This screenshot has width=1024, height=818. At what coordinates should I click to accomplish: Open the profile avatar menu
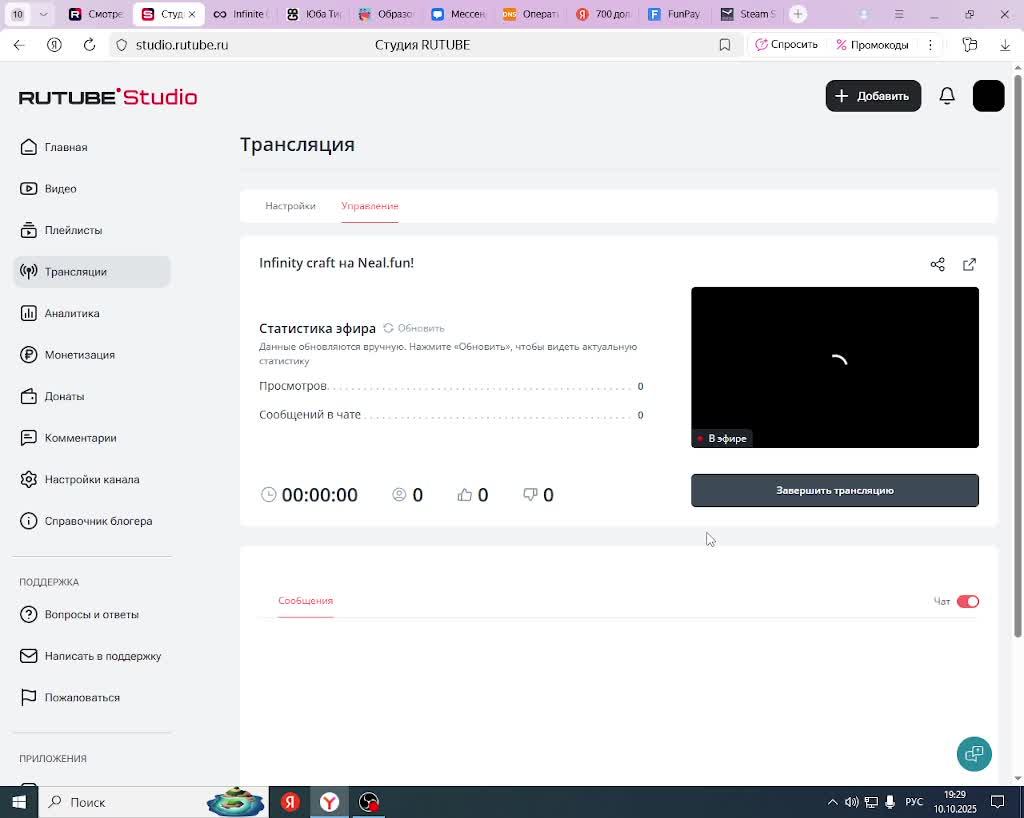988,96
